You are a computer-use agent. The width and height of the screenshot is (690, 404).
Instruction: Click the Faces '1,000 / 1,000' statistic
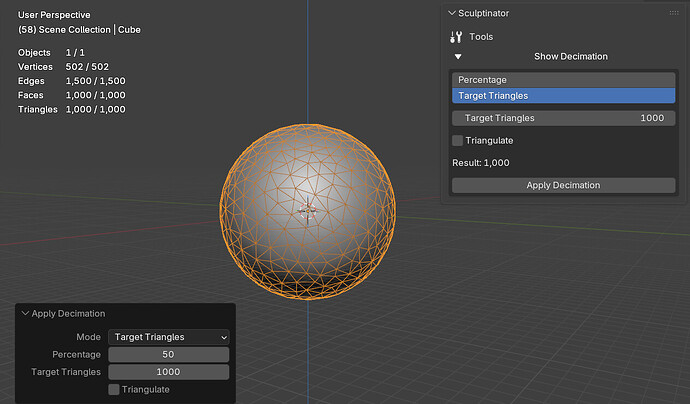pyautogui.click(x=95, y=95)
